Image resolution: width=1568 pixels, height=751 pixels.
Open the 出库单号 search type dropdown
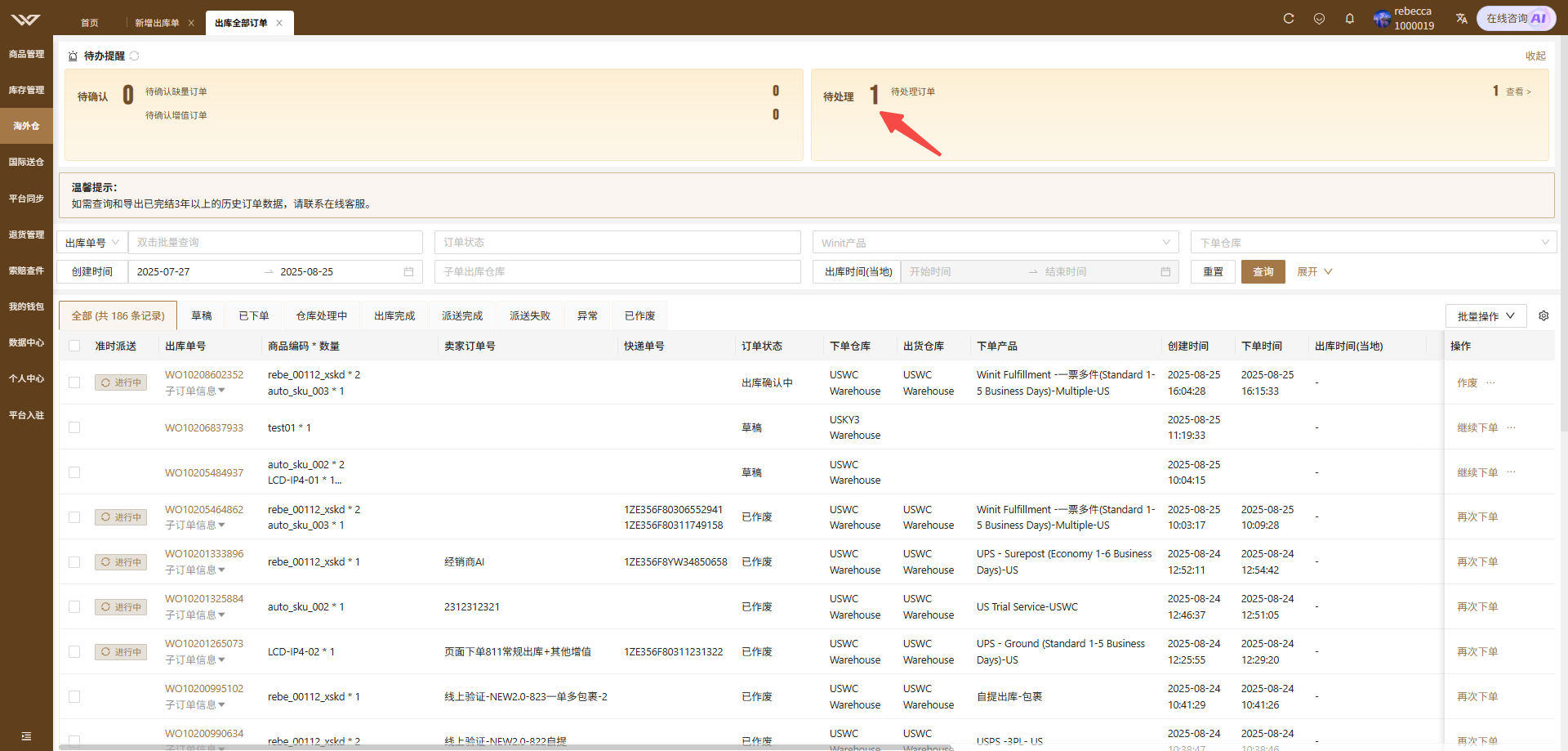coord(92,243)
